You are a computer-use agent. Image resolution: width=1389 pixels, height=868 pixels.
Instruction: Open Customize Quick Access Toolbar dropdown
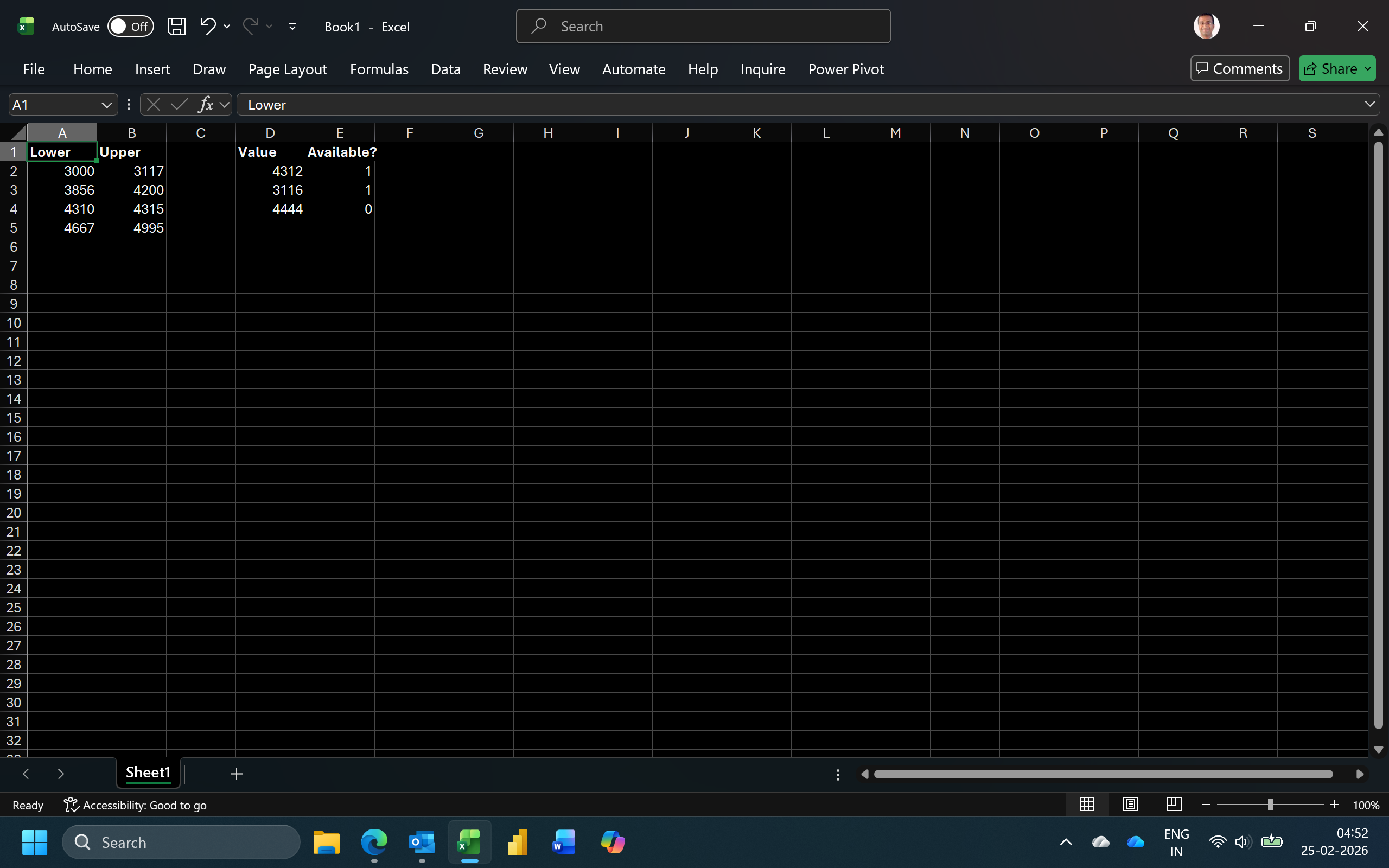pos(292,27)
